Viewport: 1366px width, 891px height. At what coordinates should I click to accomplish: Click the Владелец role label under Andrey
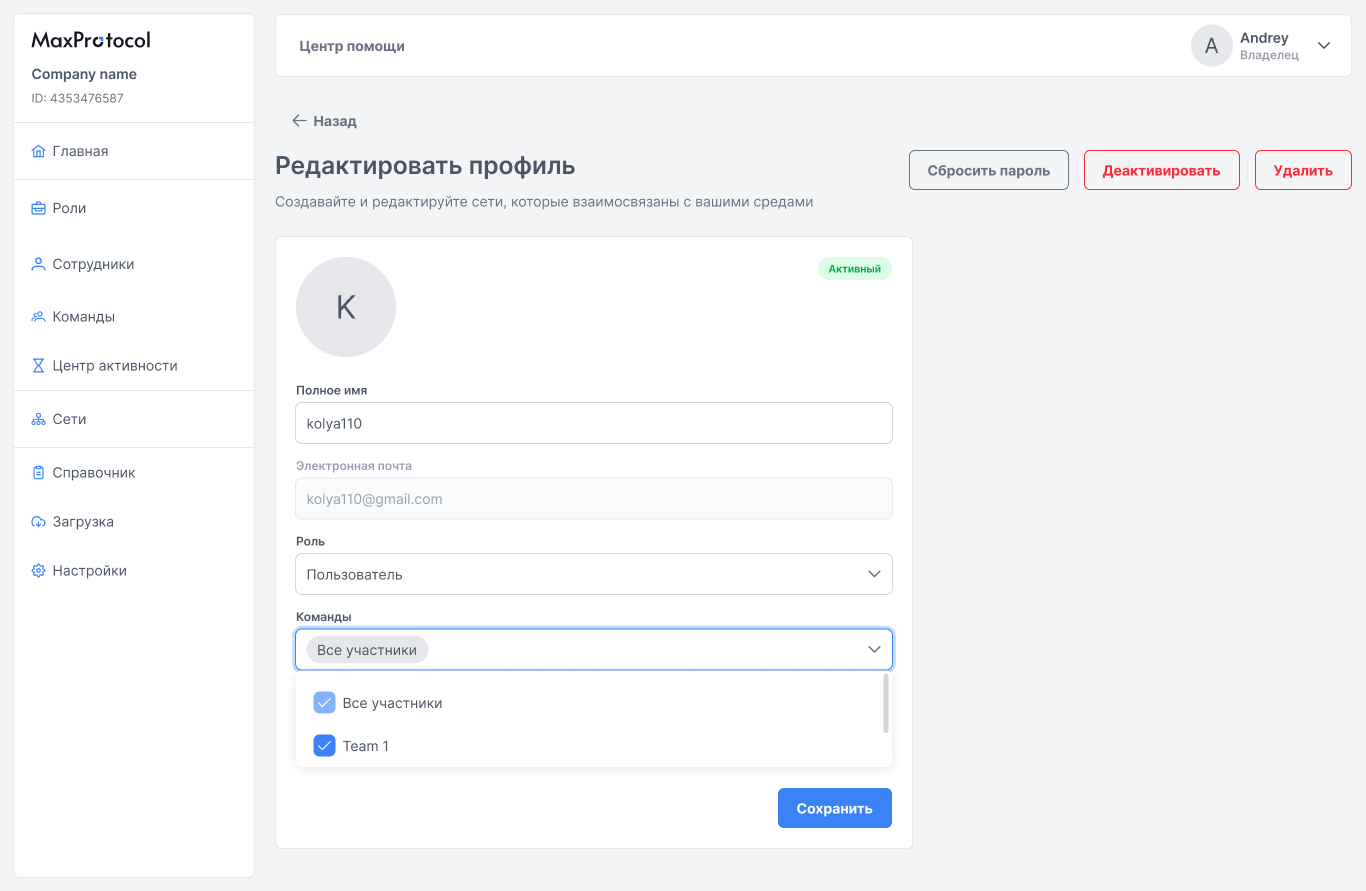(x=1269, y=56)
